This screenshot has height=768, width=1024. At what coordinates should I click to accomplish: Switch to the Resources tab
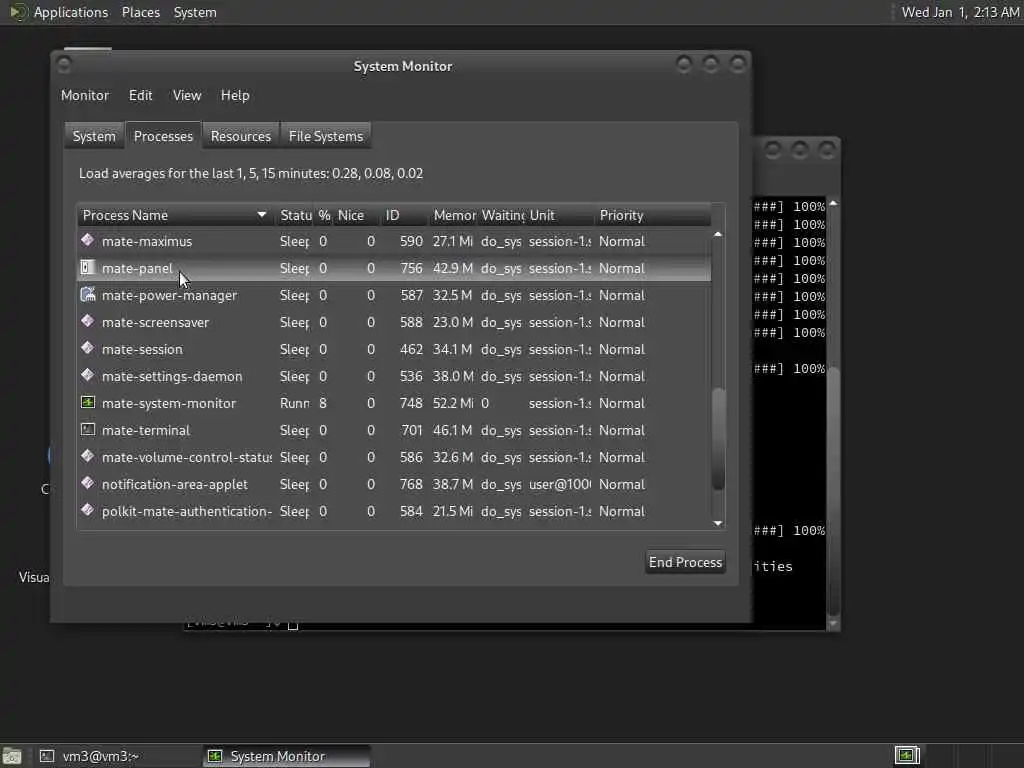pos(241,136)
